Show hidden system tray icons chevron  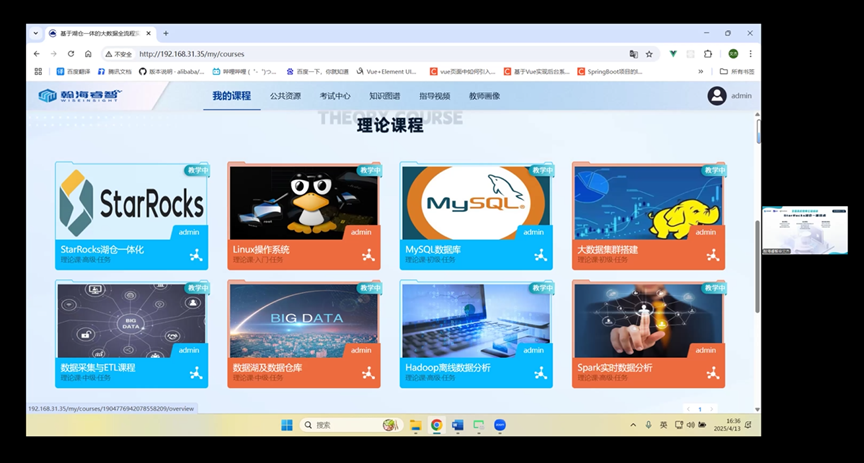(631, 425)
